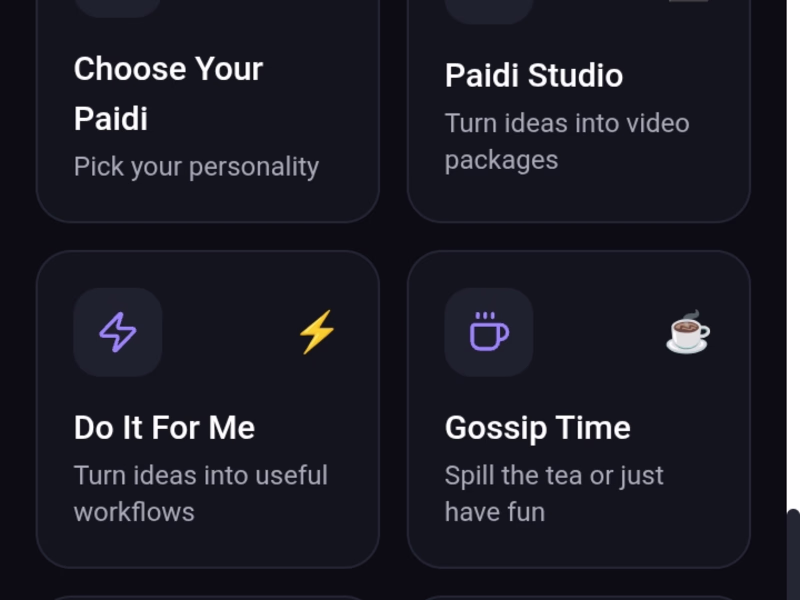The image size is (800, 600).
Task: Click 'Spill the tea or just have fun' text
Action: click(554, 493)
